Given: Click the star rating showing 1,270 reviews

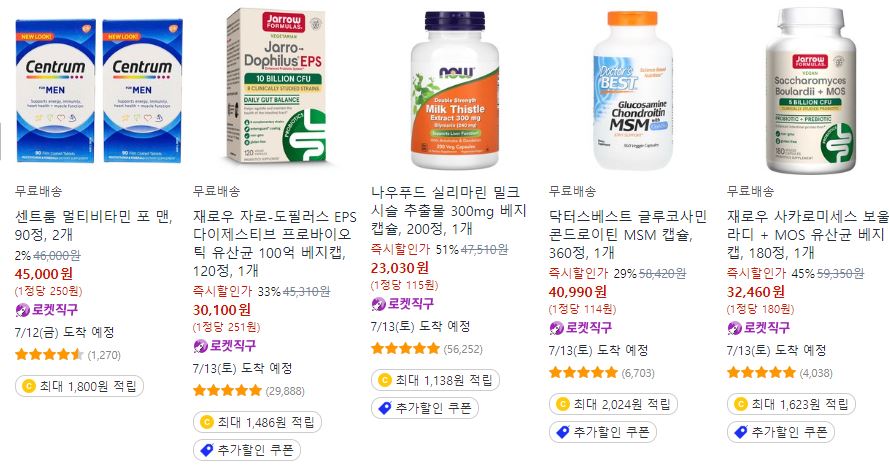Looking at the screenshot, I should 49,355.
